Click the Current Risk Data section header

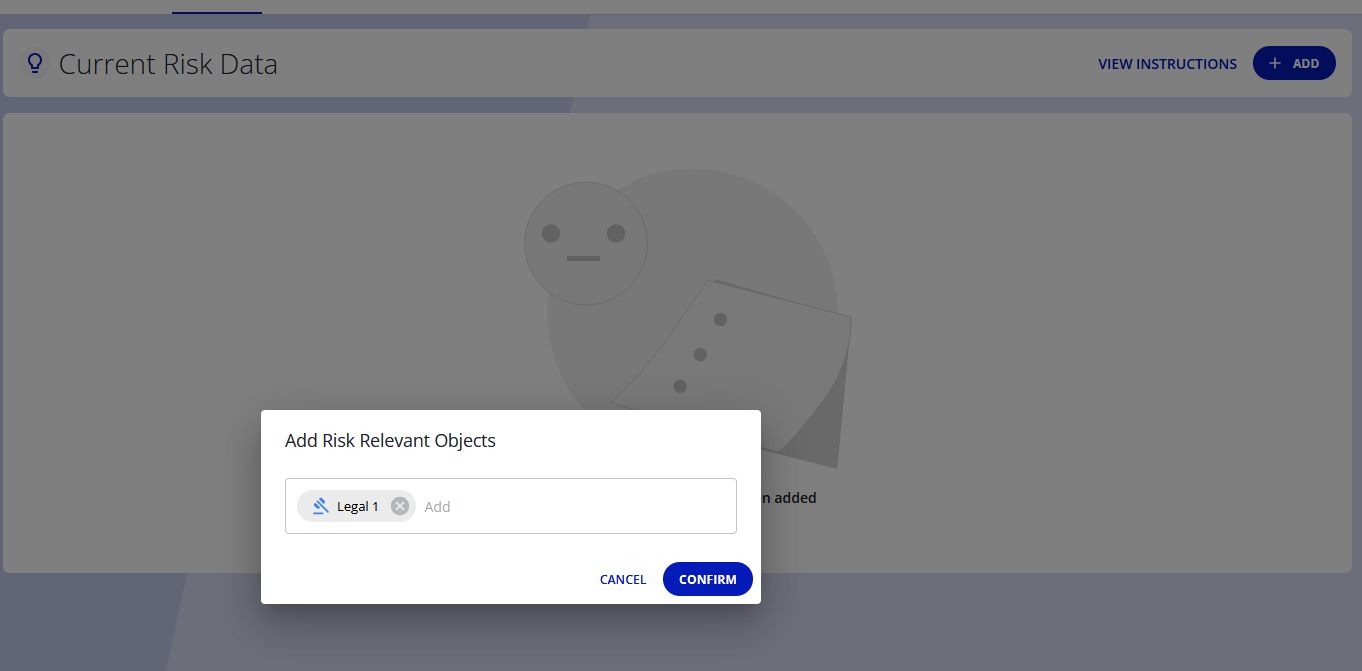168,63
